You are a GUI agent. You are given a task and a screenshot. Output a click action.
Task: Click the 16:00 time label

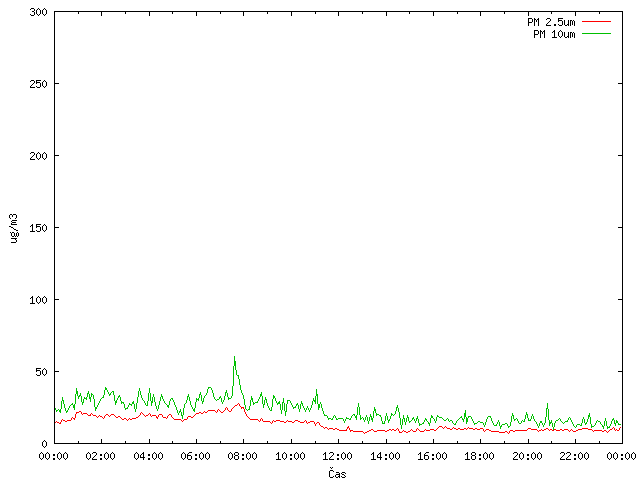coord(432,456)
